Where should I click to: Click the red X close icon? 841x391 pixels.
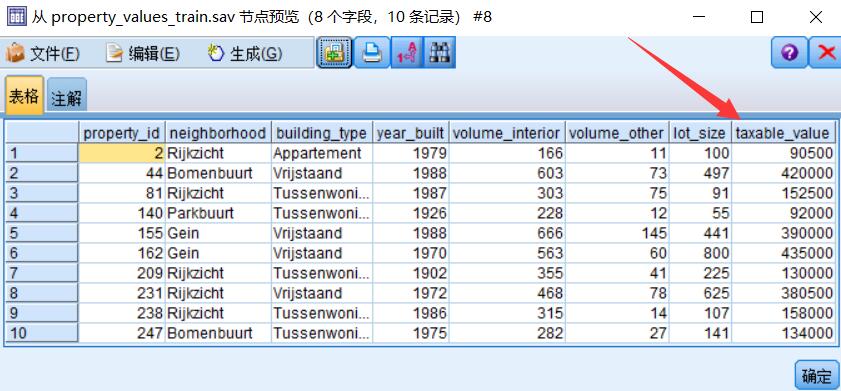coord(827,53)
